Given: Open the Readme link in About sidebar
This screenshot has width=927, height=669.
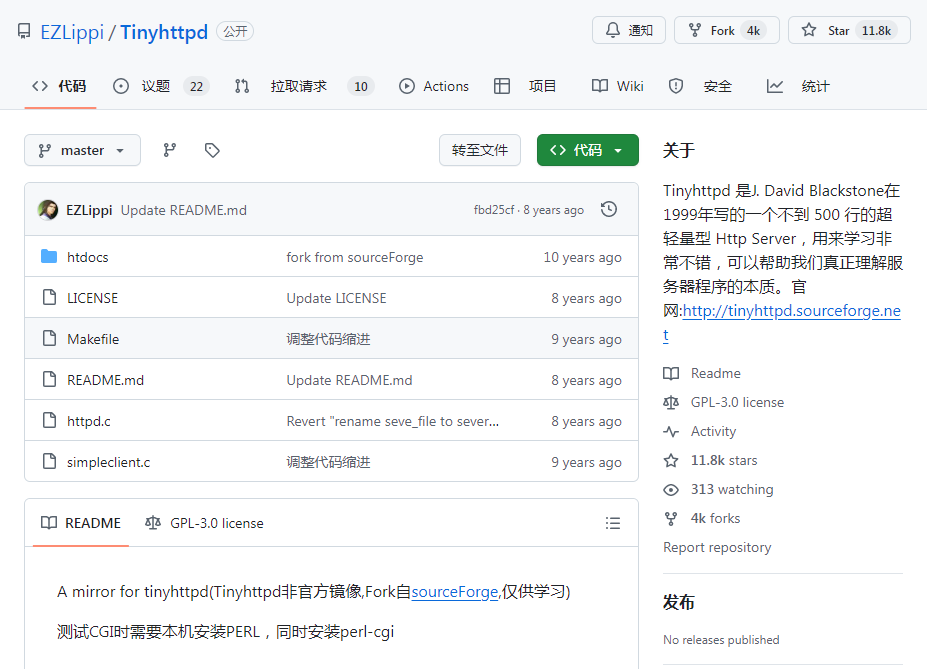Looking at the screenshot, I should coord(702,374).
